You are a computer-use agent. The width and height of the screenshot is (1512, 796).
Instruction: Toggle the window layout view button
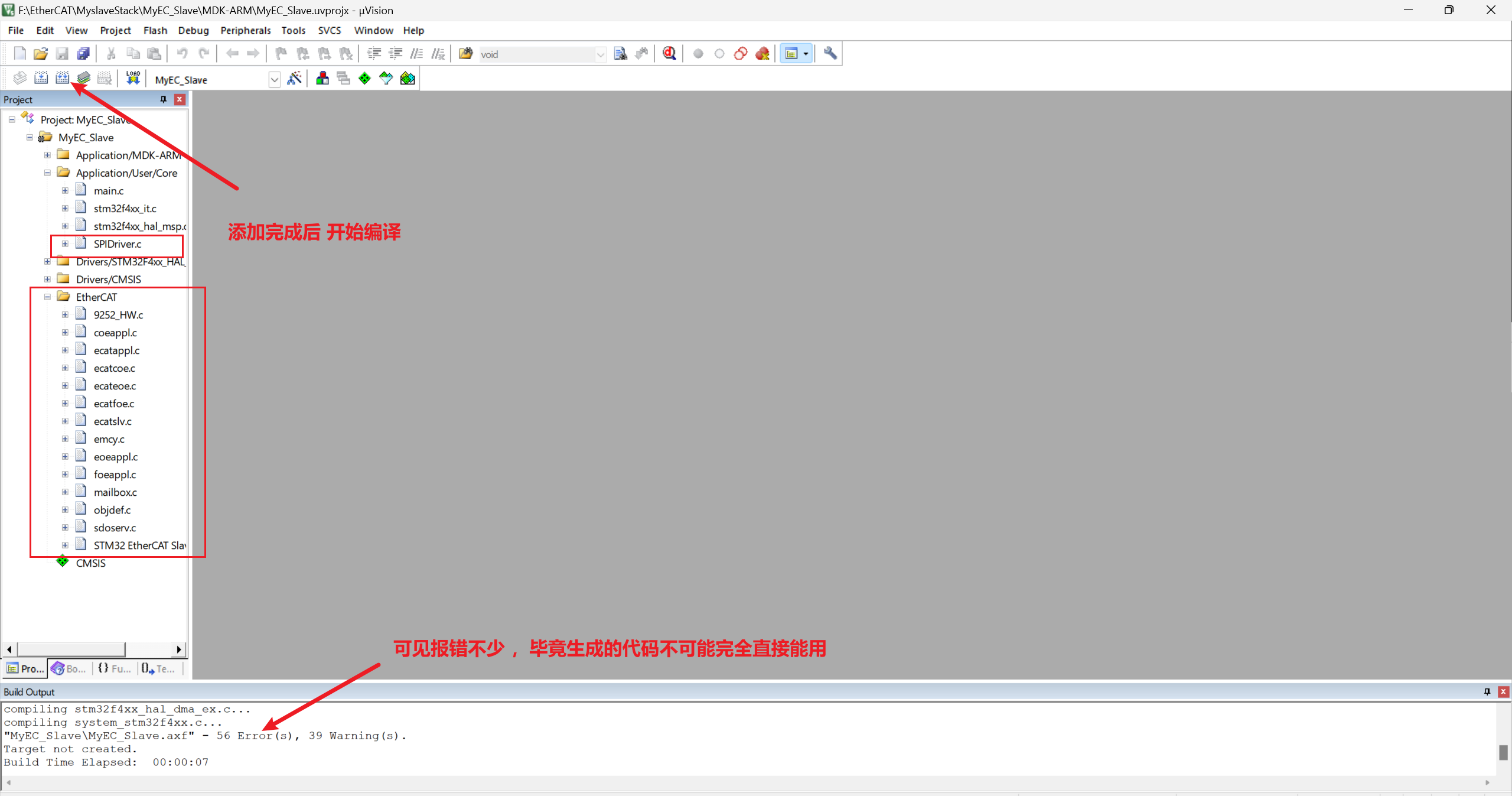pos(791,54)
